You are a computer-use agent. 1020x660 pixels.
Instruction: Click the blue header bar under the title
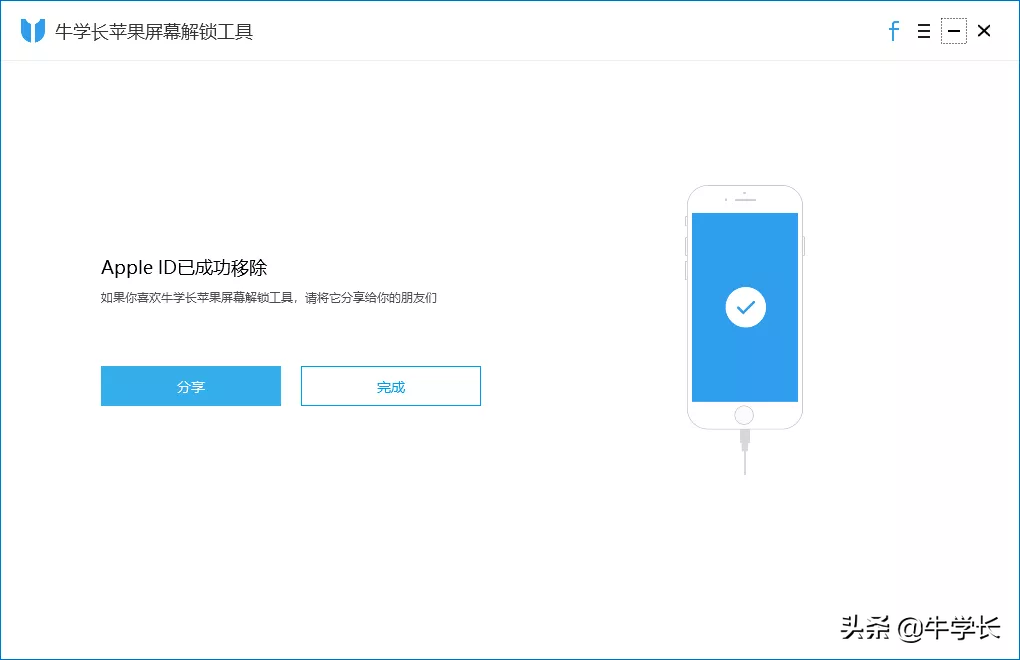[x=510, y=61]
